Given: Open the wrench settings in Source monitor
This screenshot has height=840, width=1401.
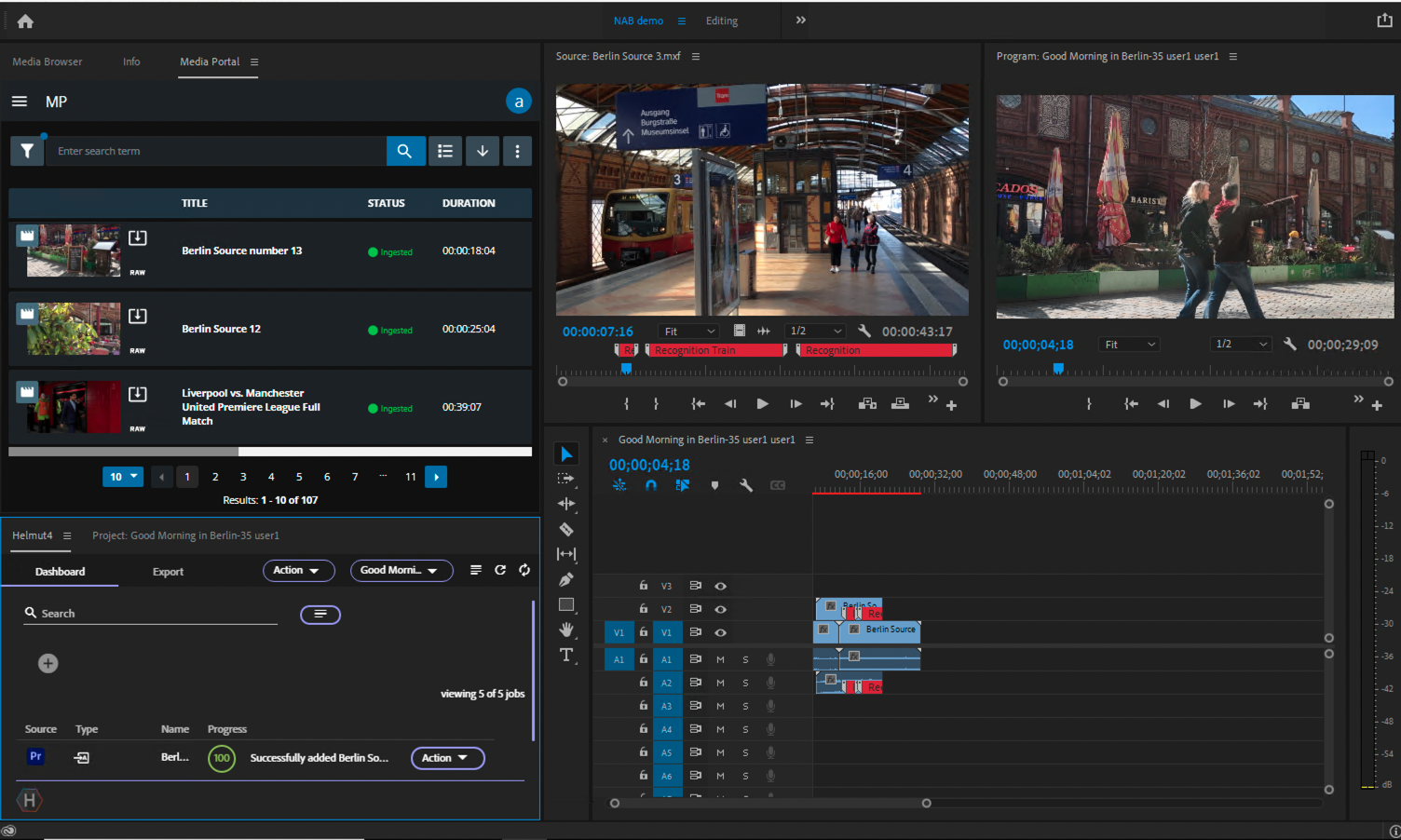Looking at the screenshot, I should click(x=864, y=331).
